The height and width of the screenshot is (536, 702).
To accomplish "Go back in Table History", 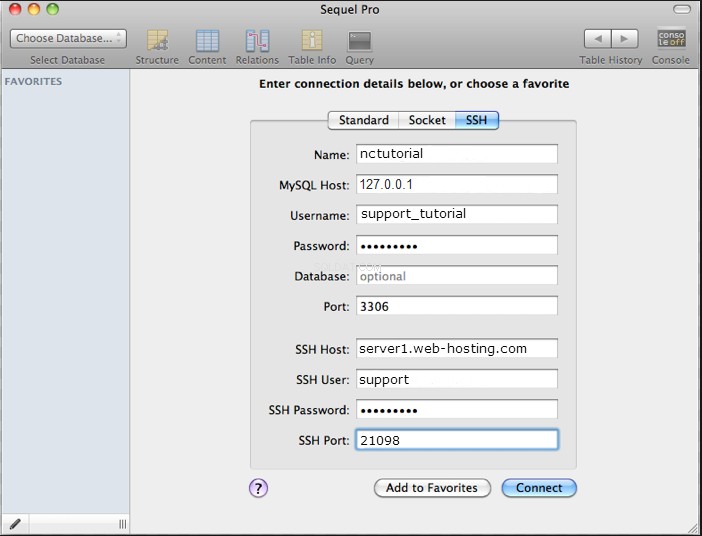I will click(598, 39).
